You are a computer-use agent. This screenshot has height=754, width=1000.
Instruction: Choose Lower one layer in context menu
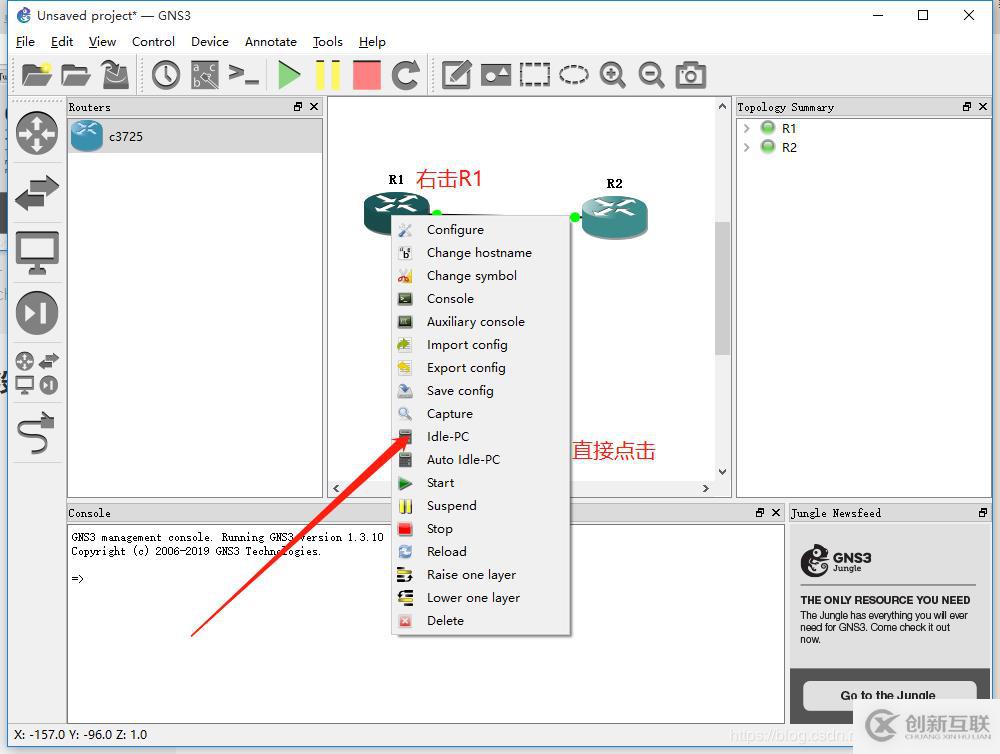point(481,598)
